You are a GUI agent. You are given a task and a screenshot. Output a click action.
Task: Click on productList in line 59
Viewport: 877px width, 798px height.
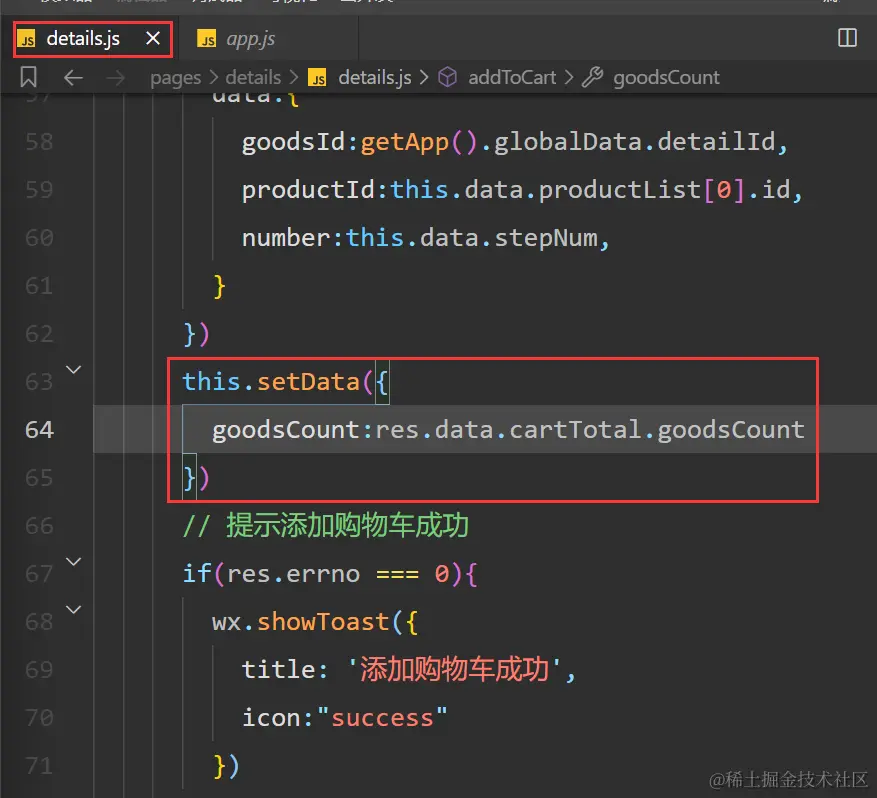tap(620, 190)
